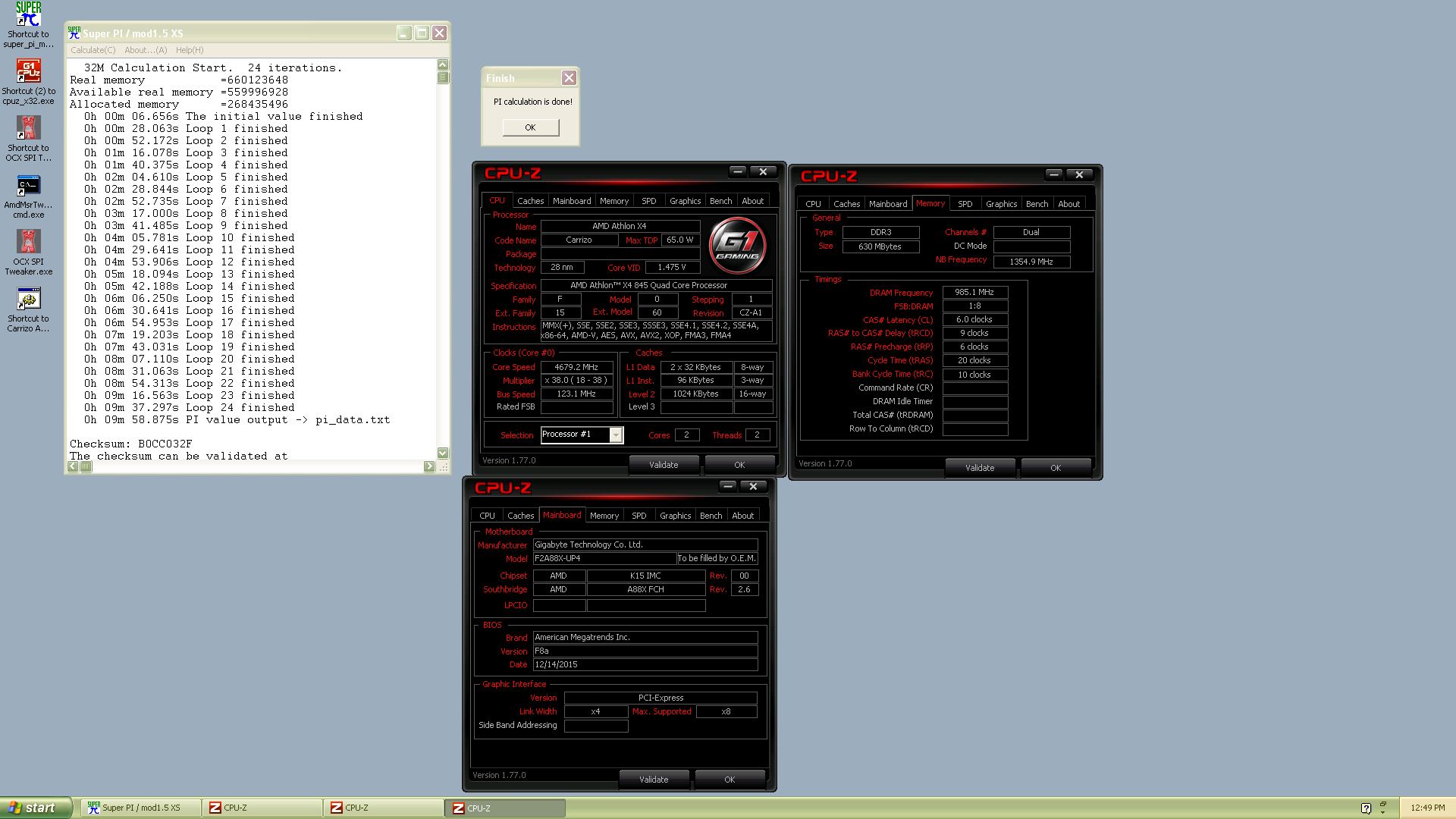Open the Super PI desktop shortcut
Viewport: 1456px width, 819px height.
[x=28, y=24]
